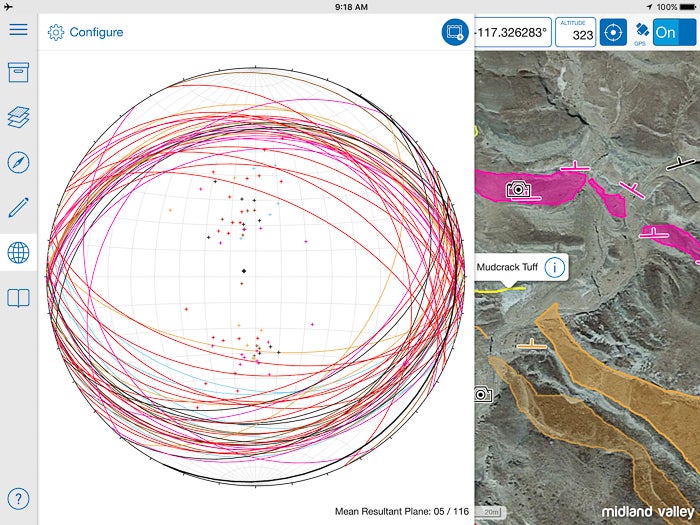Open Configure stereonet settings

pyautogui.click(x=86, y=32)
